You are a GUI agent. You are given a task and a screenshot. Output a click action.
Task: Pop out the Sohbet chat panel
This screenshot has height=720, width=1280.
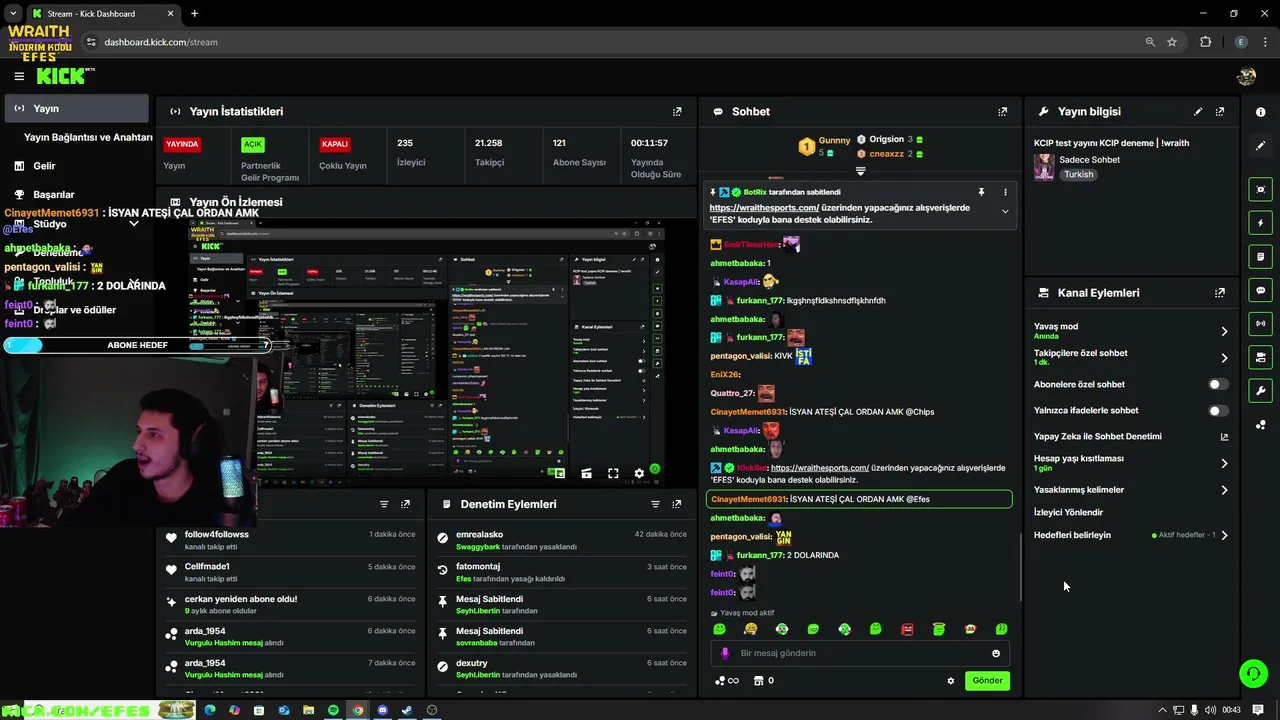click(1003, 112)
